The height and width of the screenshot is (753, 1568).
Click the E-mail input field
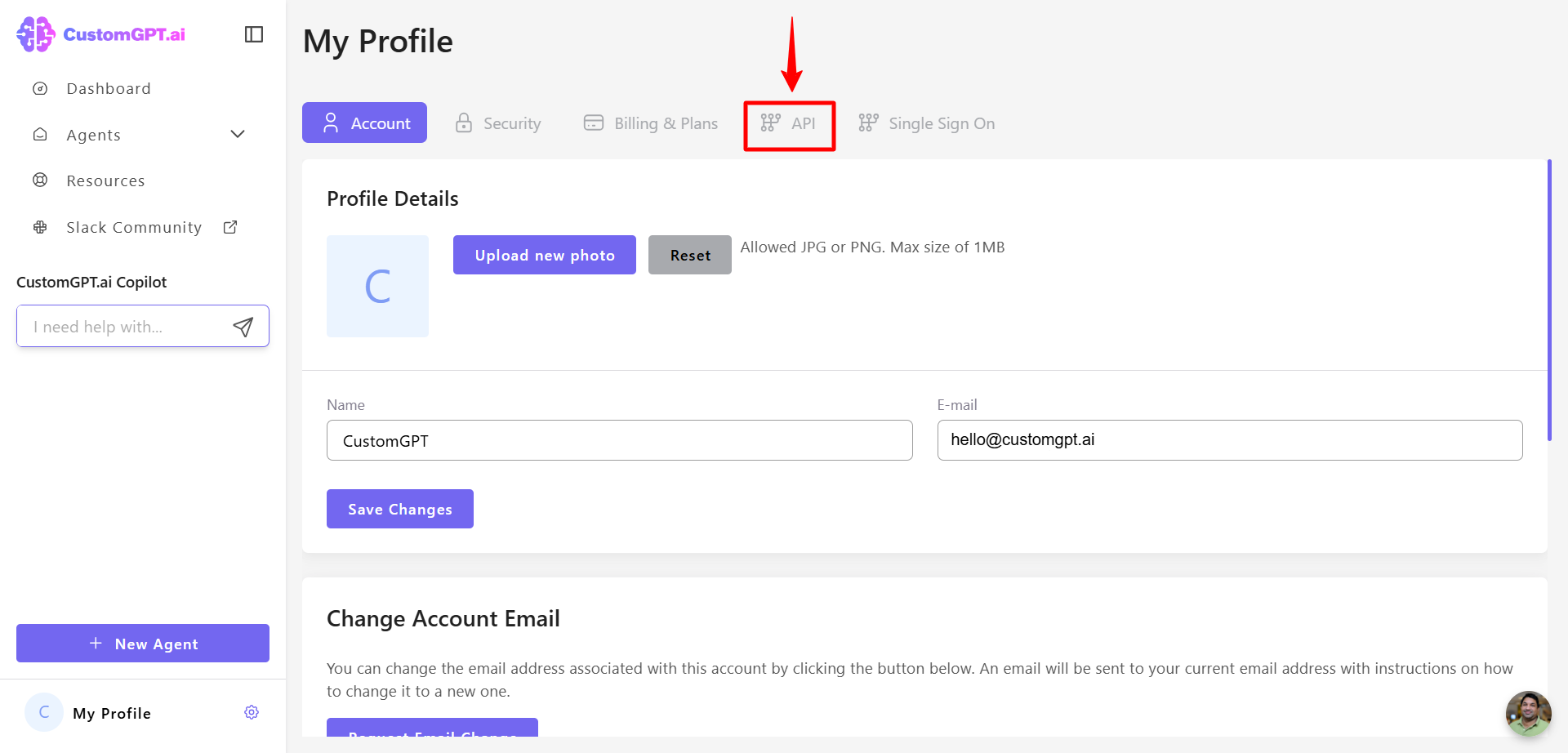click(x=1230, y=440)
